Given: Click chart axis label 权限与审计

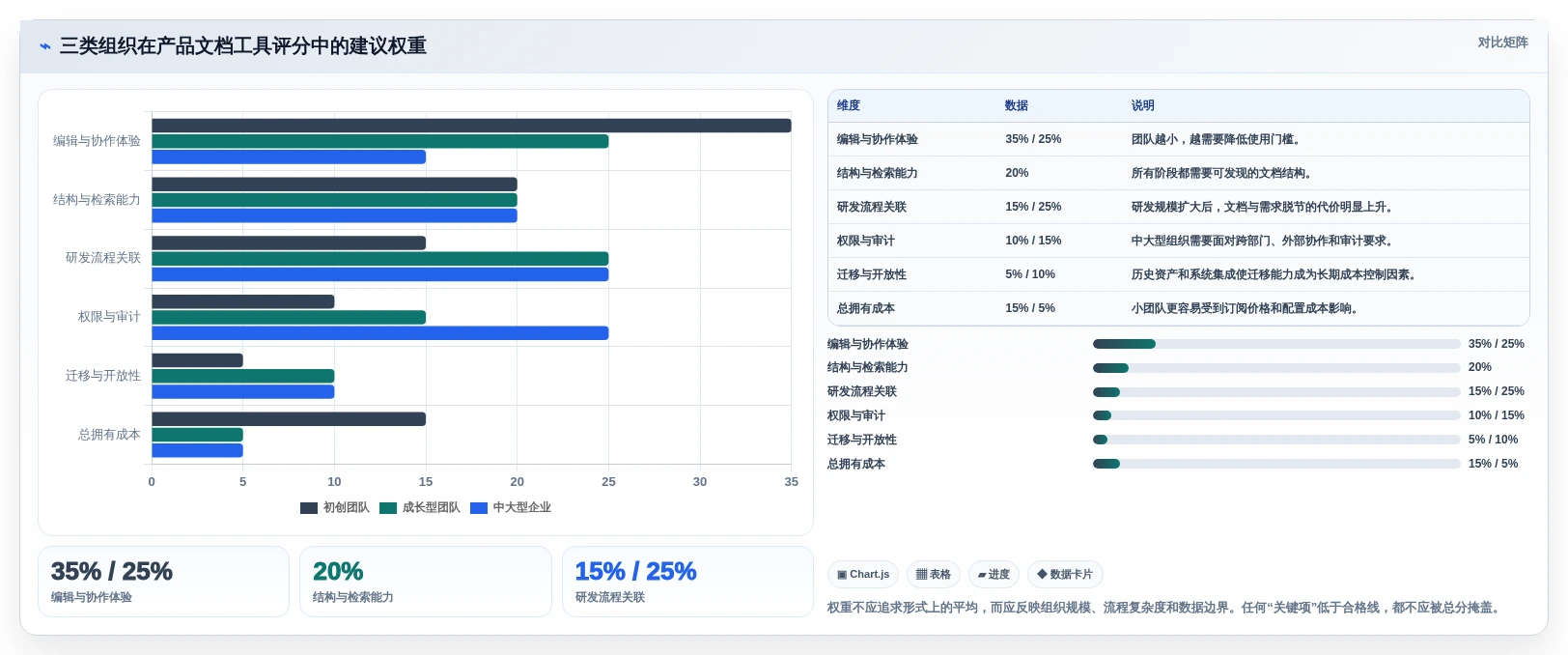Looking at the screenshot, I should point(109,317).
